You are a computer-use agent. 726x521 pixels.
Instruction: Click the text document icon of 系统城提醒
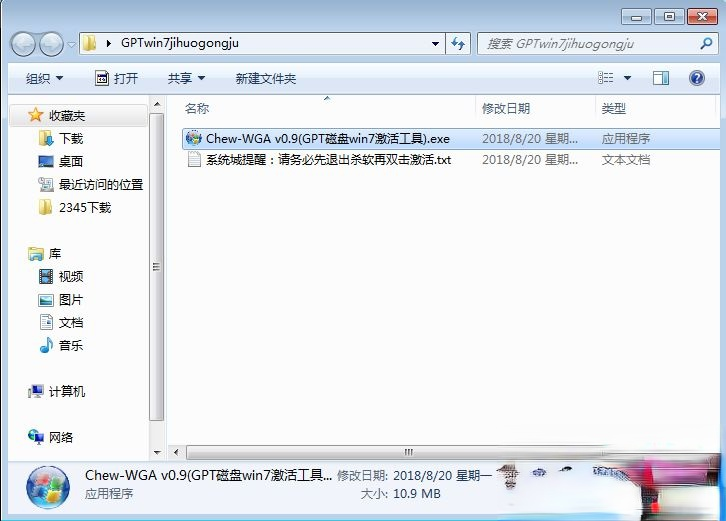194,160
